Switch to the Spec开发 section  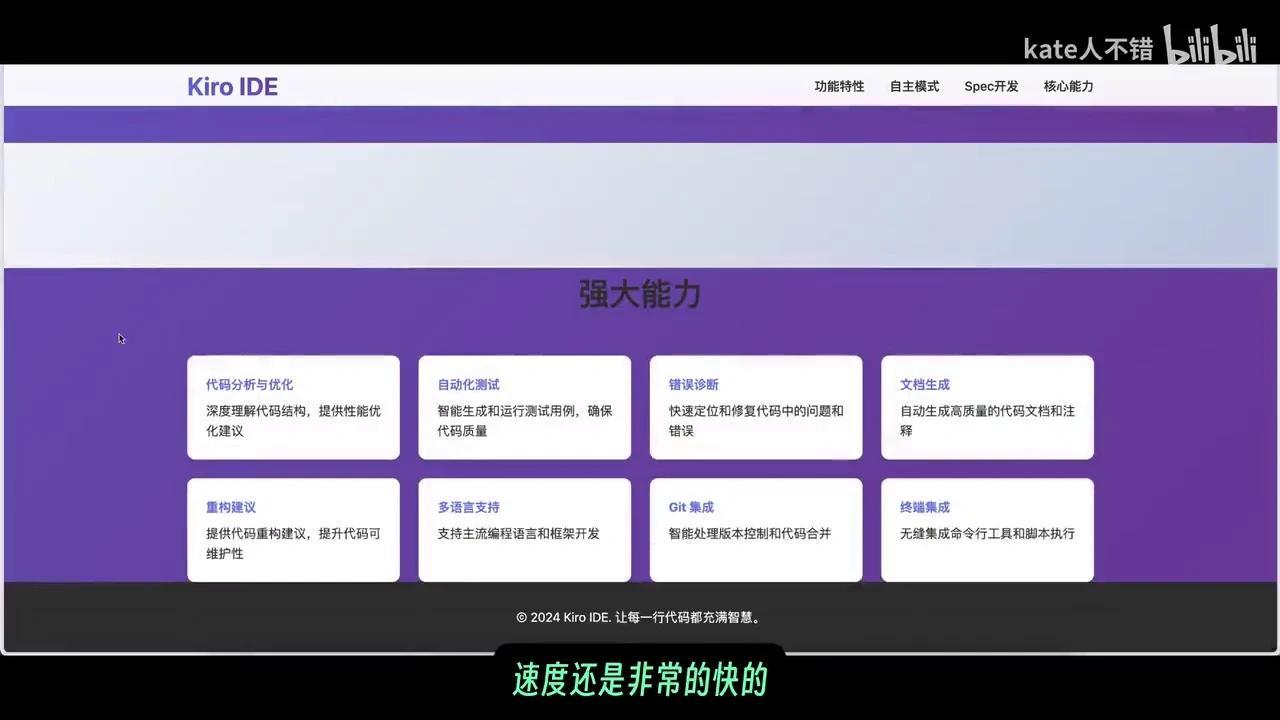click(990, 86)
